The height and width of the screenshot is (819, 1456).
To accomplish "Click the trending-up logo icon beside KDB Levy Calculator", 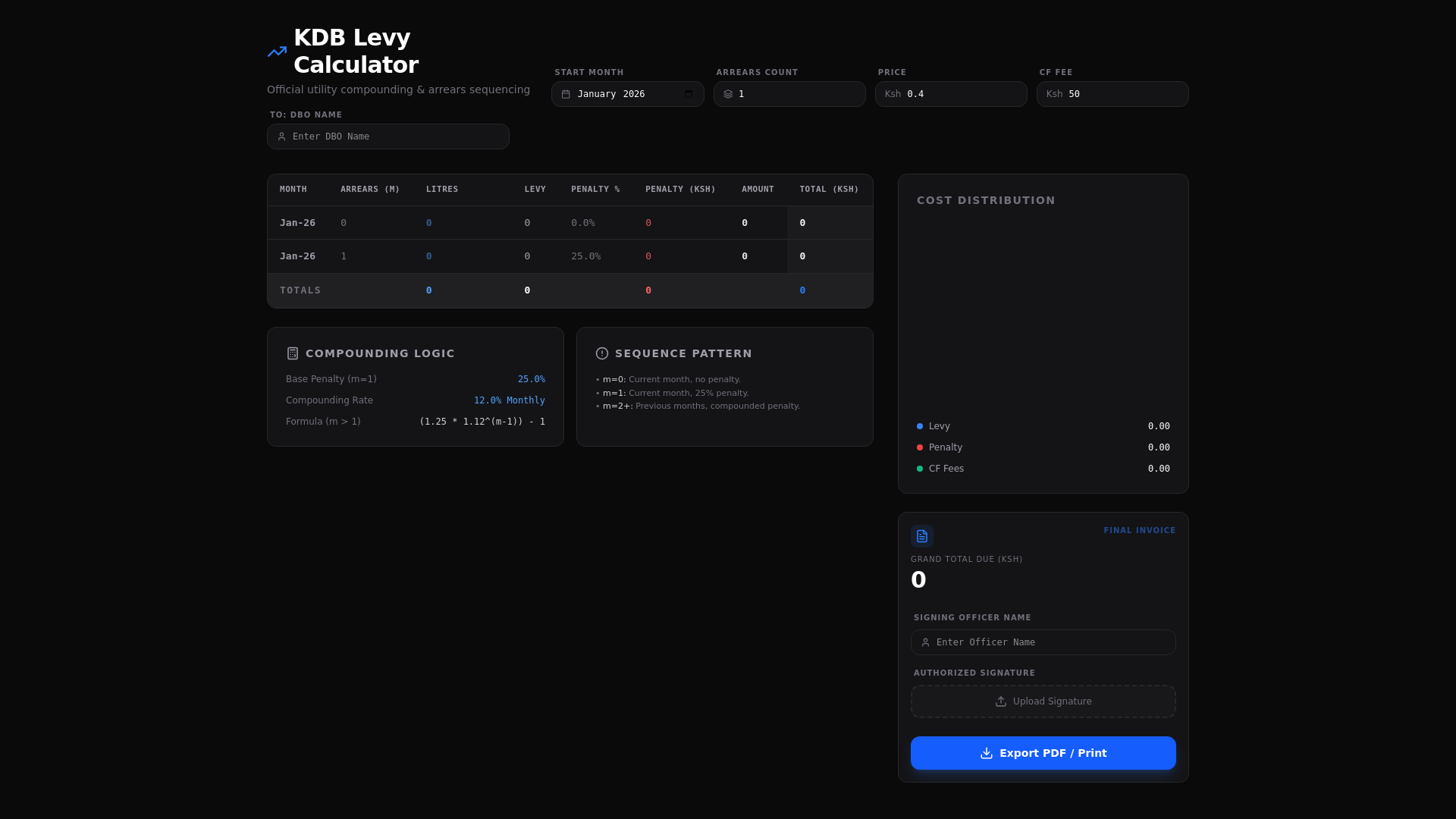I will point(277,52).
